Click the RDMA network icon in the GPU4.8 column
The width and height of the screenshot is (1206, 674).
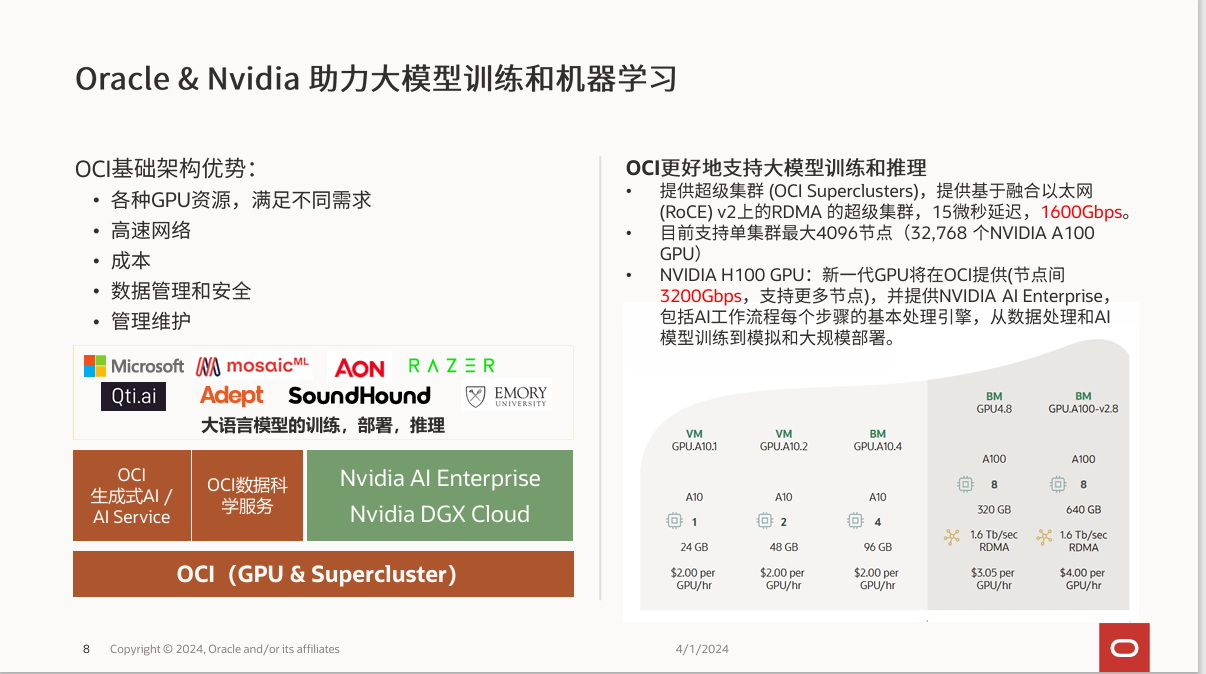(952, 538)
